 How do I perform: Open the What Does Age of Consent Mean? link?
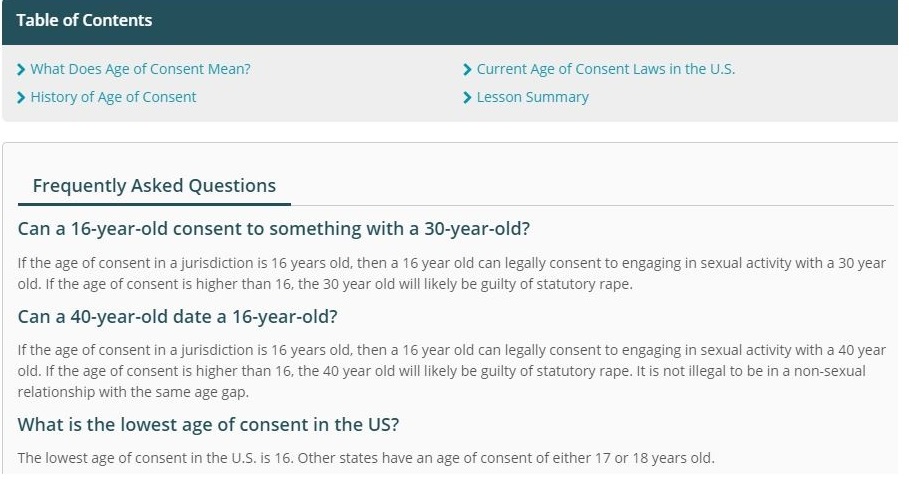(140, 69)
